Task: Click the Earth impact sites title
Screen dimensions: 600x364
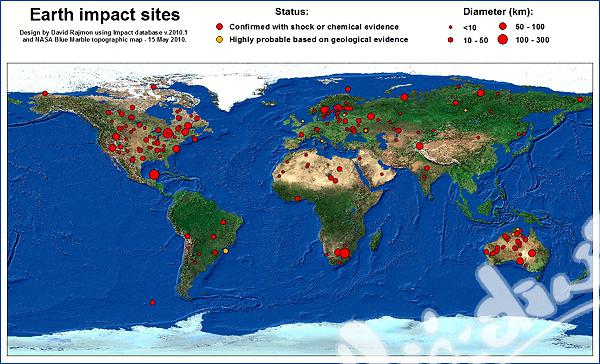Action: pos(105,15)
